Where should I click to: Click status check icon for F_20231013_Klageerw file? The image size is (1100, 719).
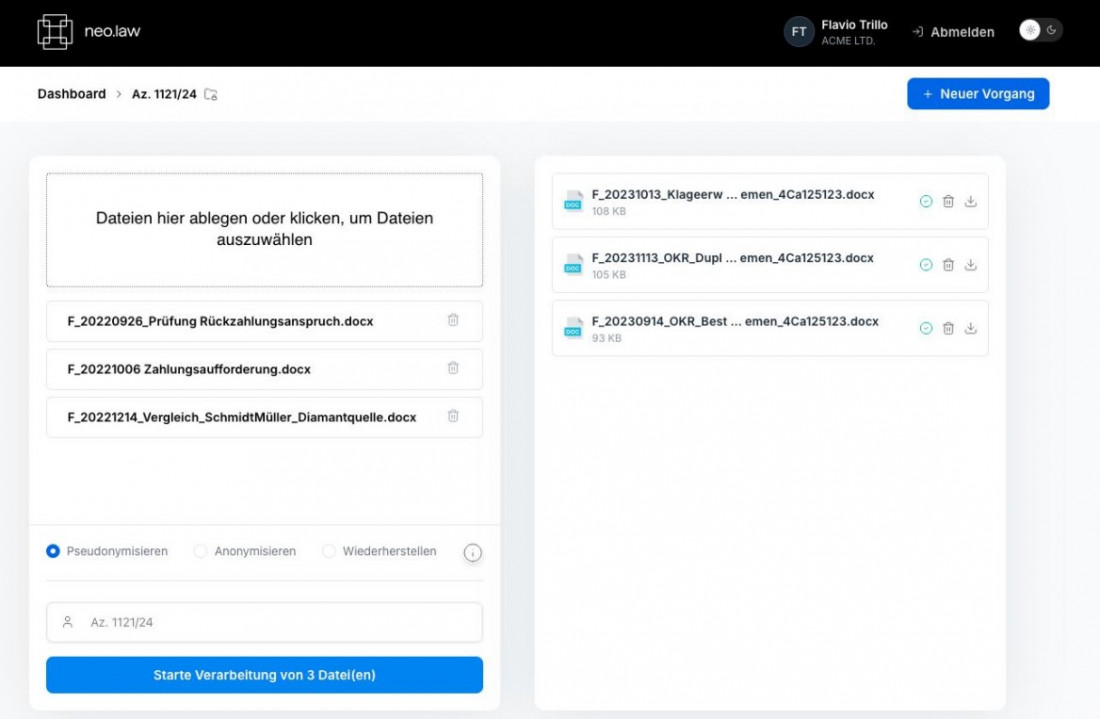click(x=926, y=201)
